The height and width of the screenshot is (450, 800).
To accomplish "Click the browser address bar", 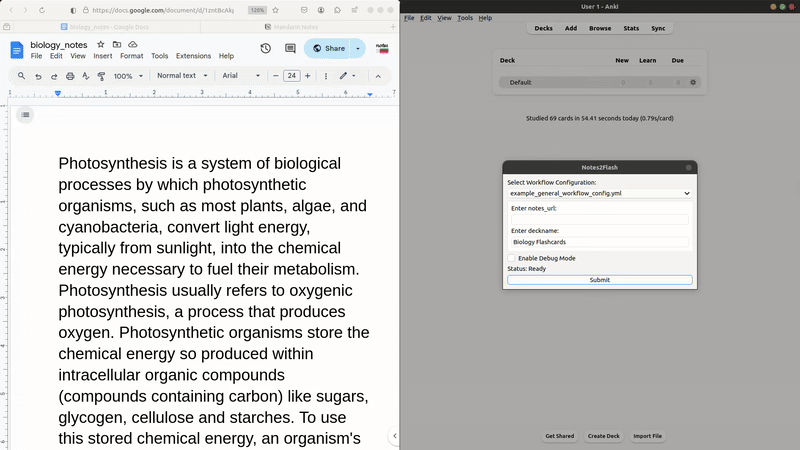I will tap(163, 10).
